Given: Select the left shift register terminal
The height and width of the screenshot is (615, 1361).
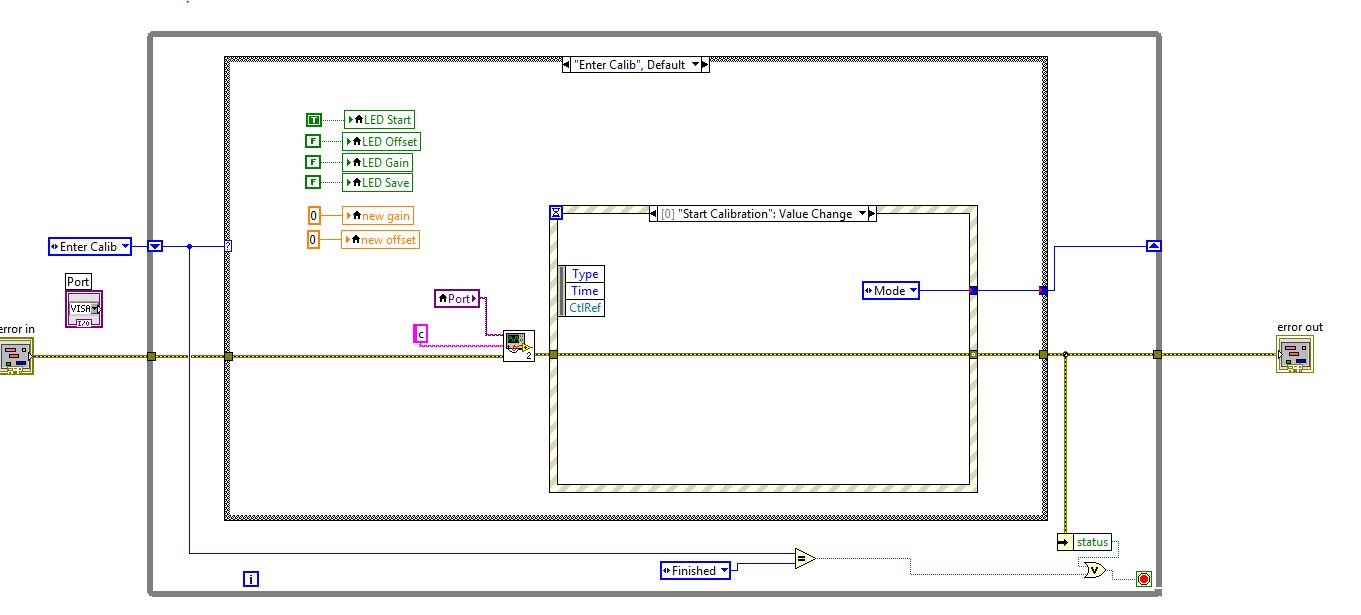Looking at the screenshot, I should [x=155, y=246].
